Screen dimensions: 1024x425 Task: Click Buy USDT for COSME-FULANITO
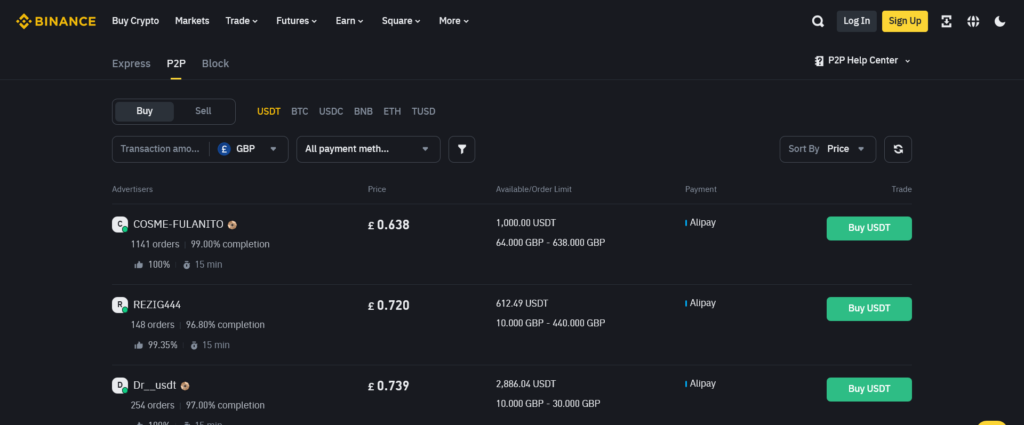[x=869, y=228]
